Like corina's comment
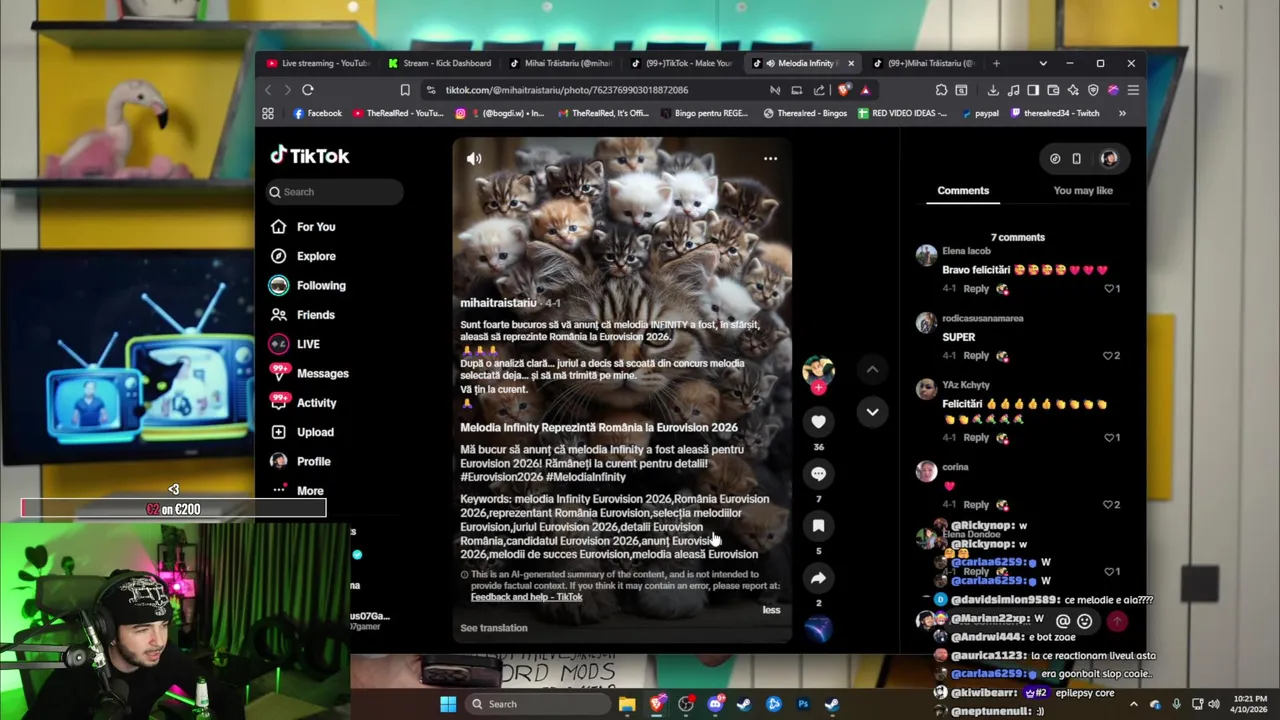This screenshot has height=720, width=1280. pos(1109,504)
